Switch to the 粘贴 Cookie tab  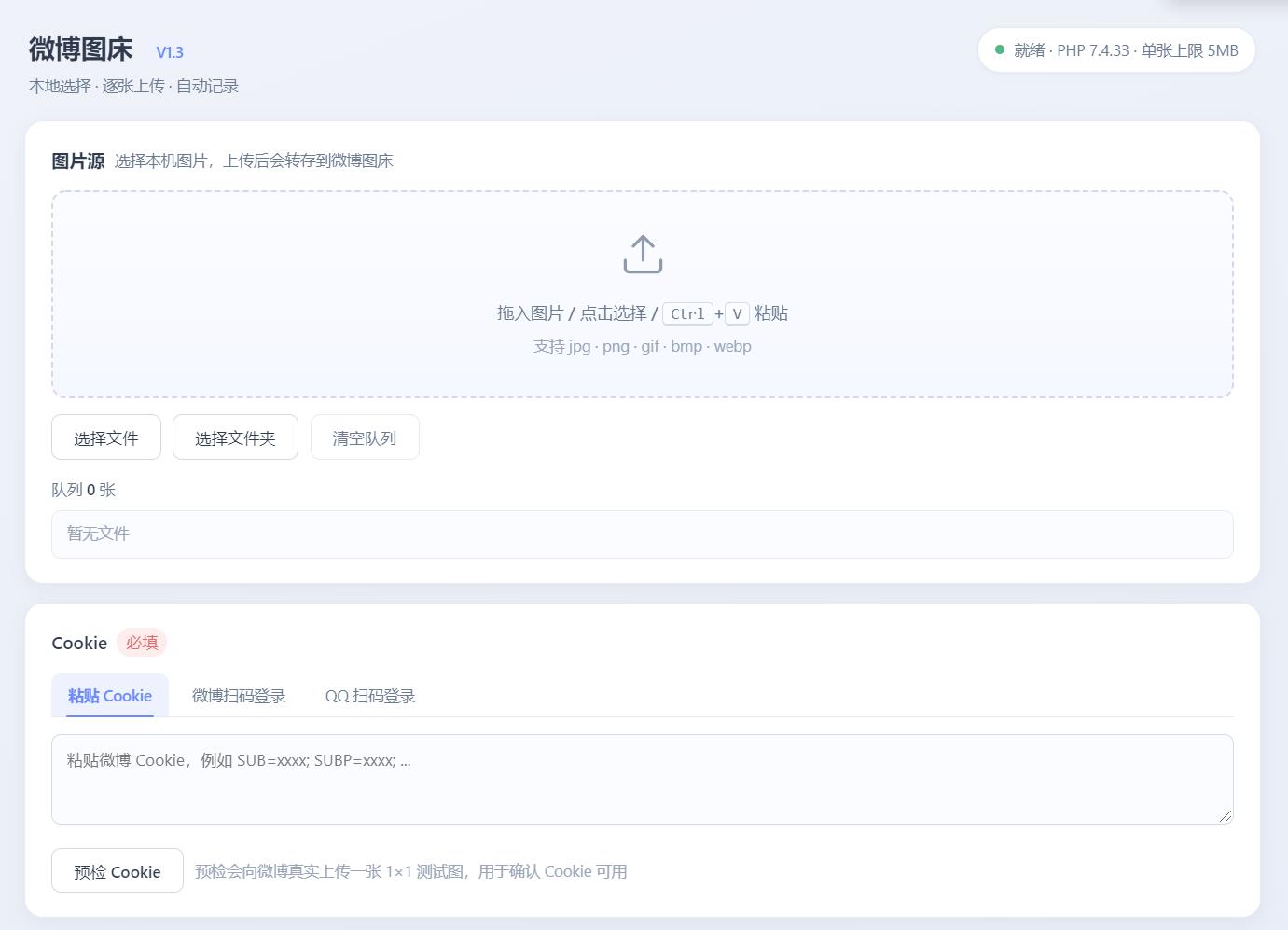(x=110, y=696)
